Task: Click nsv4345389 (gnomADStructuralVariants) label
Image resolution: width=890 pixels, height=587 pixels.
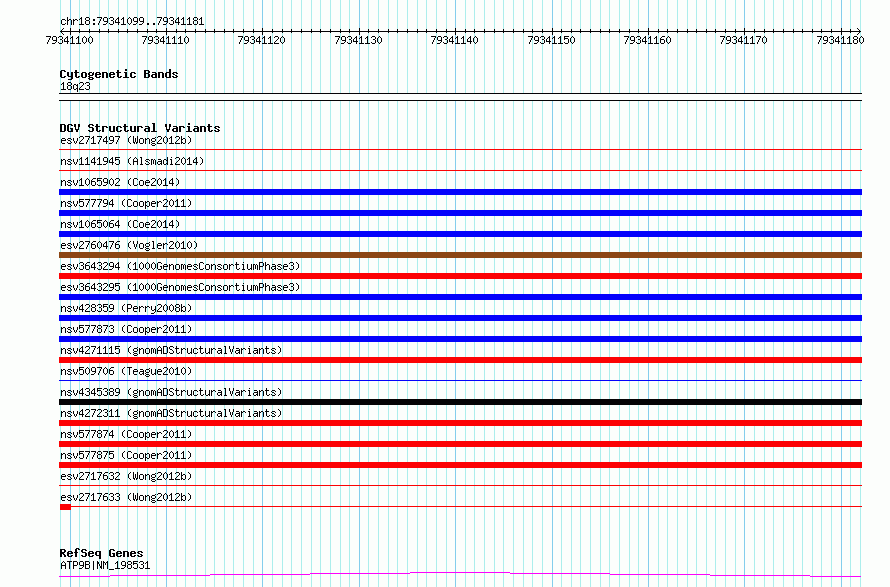Action: tap(171, 392)
